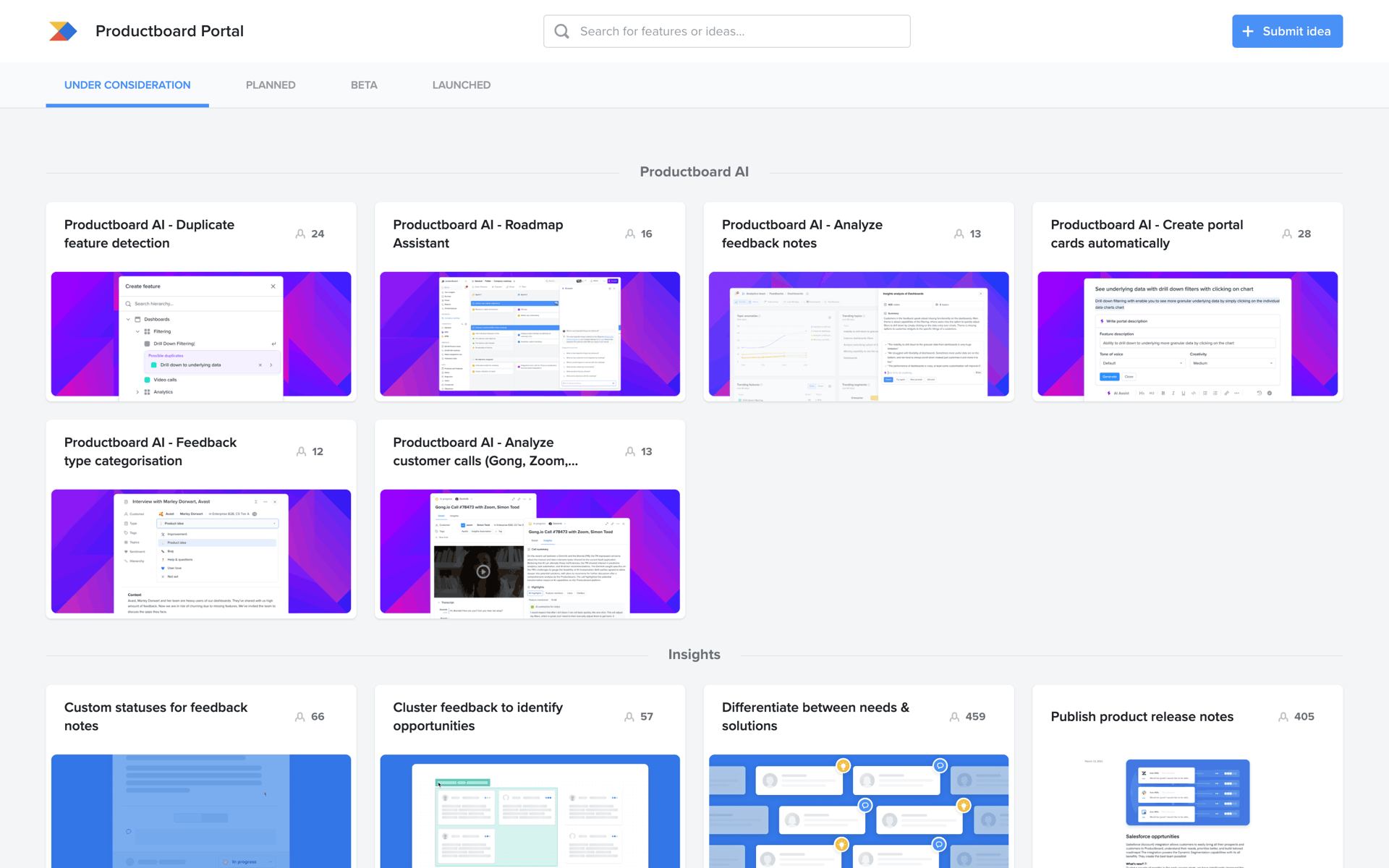Click the search magnifier icon

[x=562, y=31]
